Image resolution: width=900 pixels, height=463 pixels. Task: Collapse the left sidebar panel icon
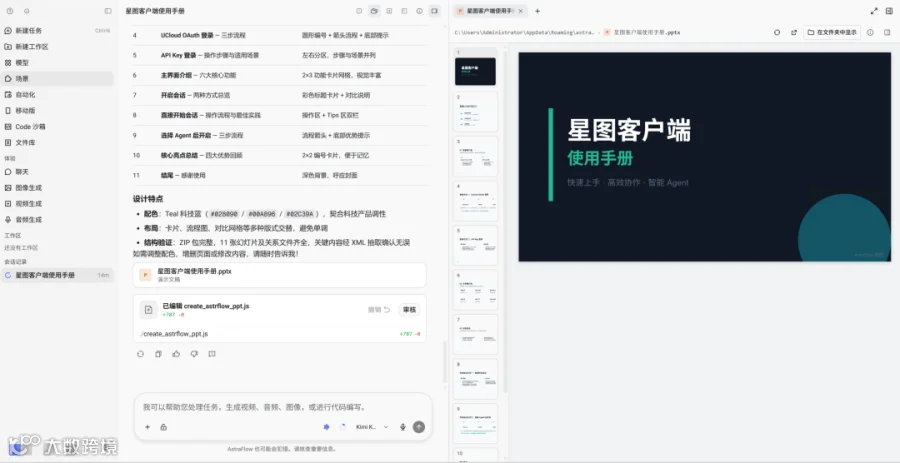point(108,11)
